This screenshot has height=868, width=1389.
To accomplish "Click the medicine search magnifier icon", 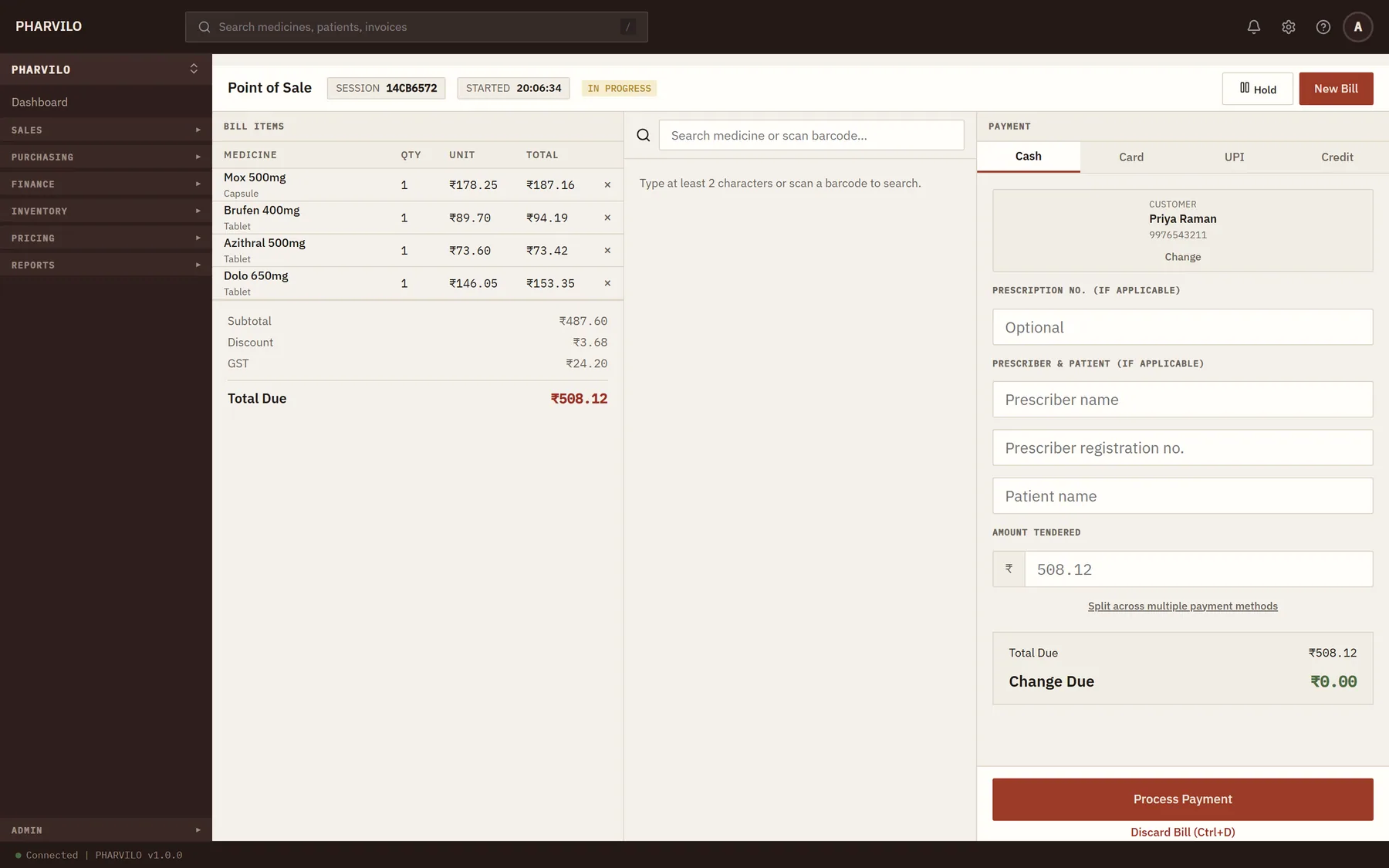I will pos(643,136).
